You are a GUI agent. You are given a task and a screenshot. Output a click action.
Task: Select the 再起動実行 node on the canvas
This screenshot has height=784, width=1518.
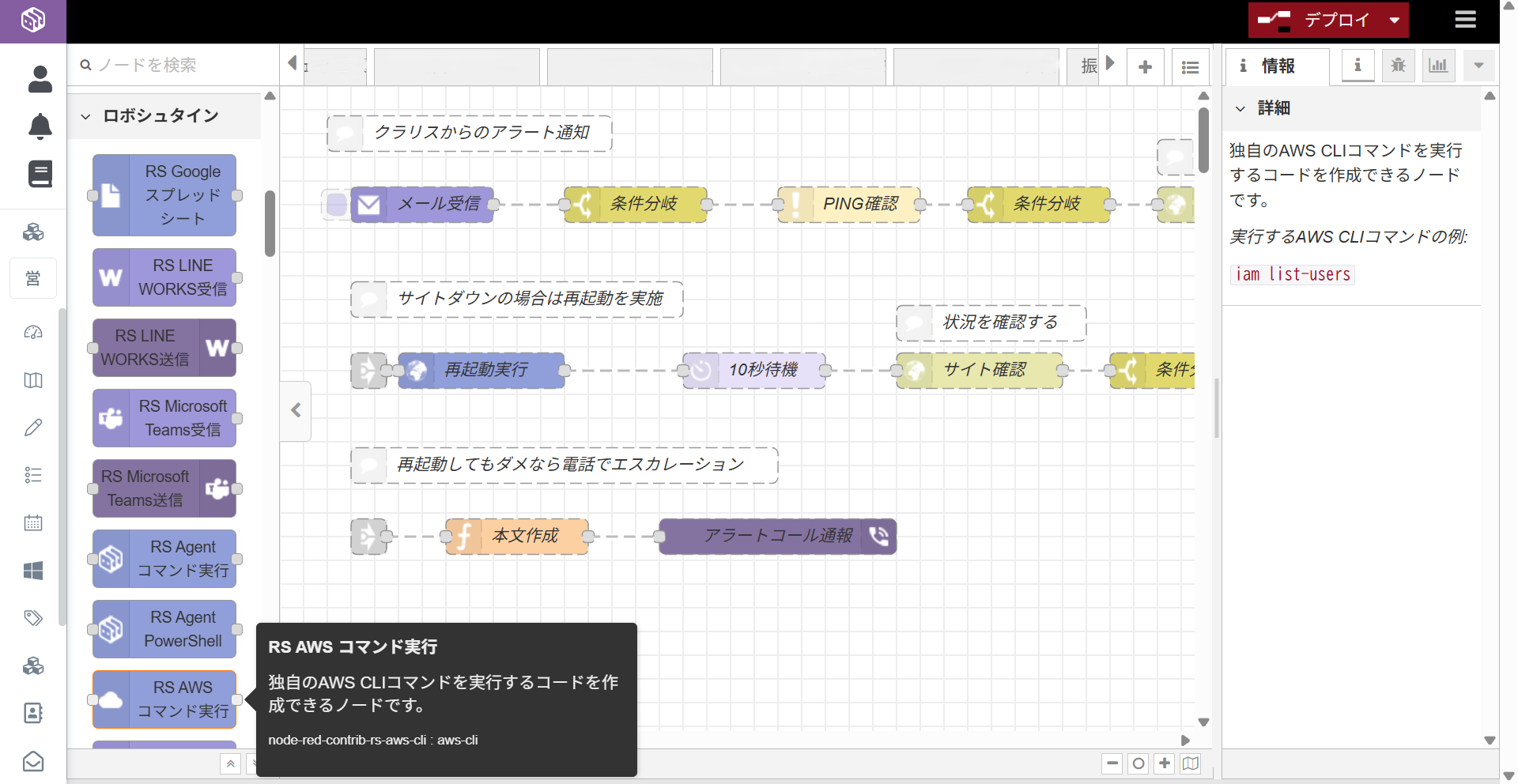pyautogui.click(x=481, y=371)
